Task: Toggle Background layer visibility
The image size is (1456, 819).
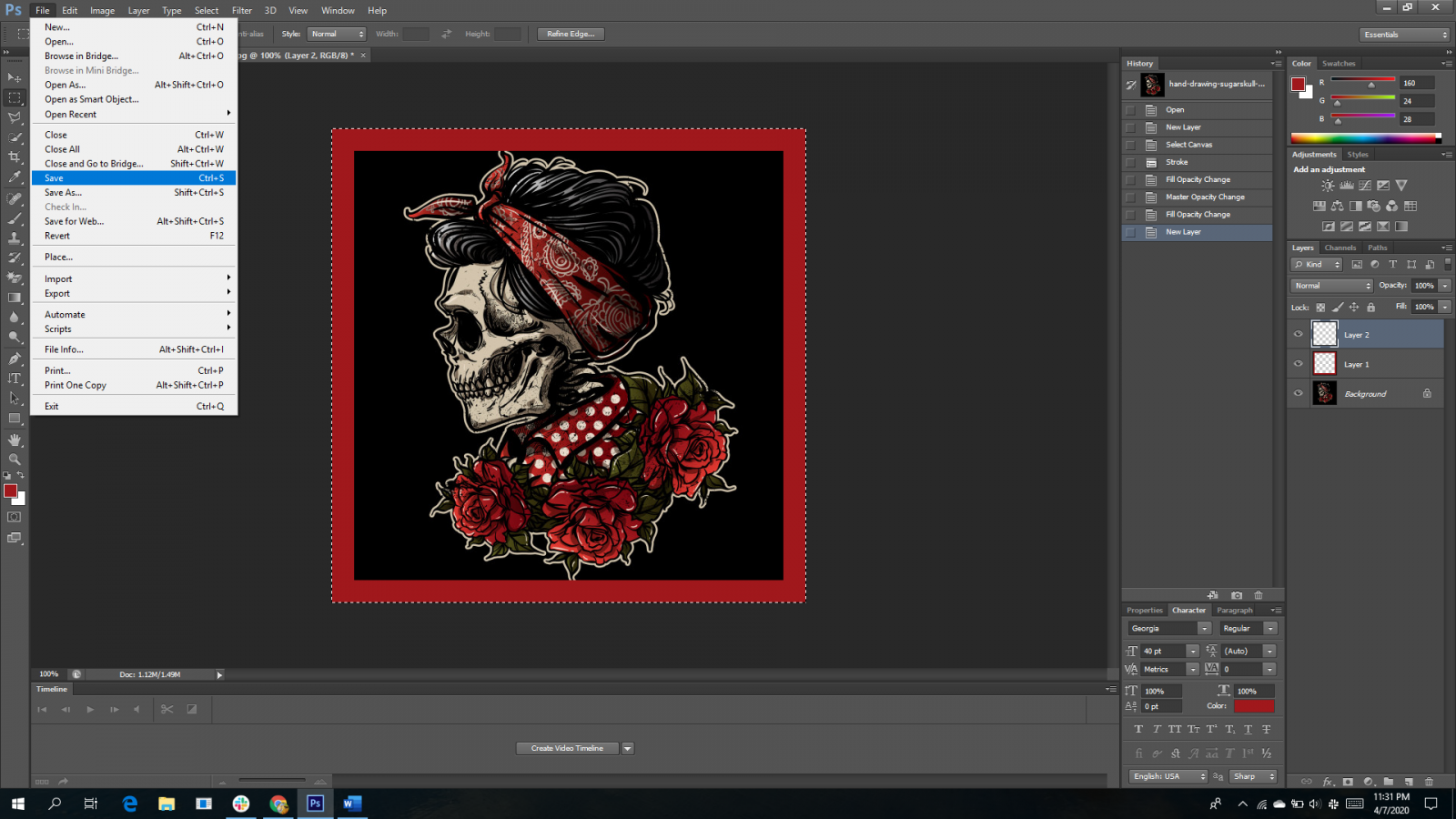Action: 1299,394
